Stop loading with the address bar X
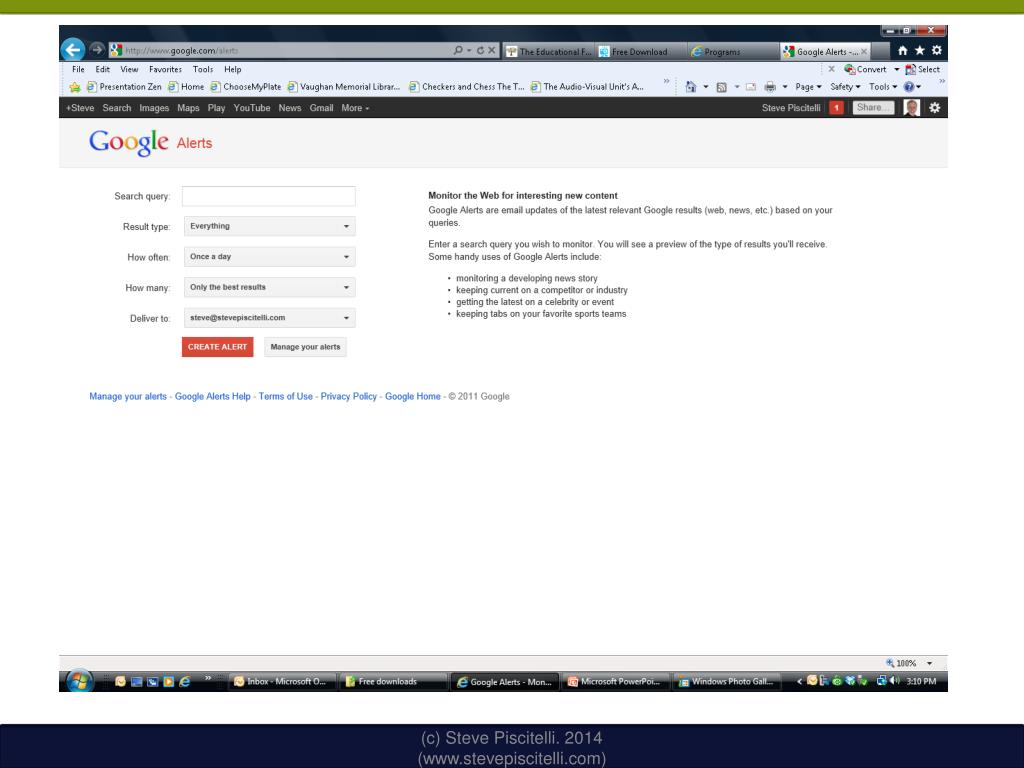This screenshot has width=1024, height=768. (492, 50)
